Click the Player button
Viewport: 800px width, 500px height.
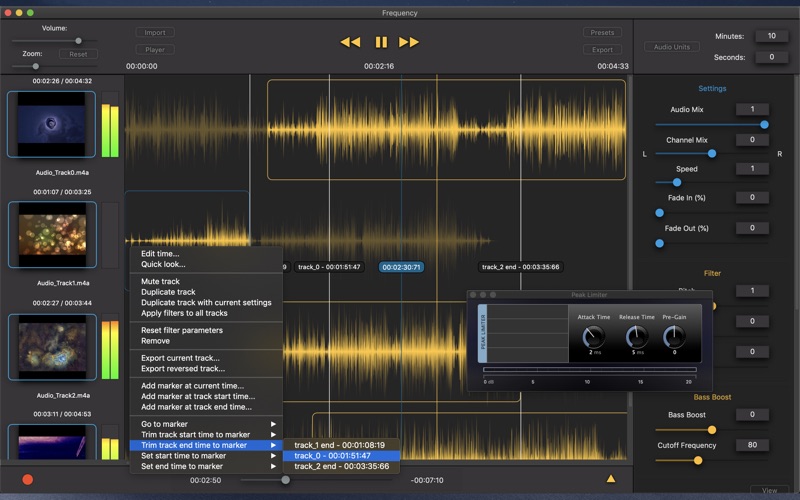pos(155,49)
